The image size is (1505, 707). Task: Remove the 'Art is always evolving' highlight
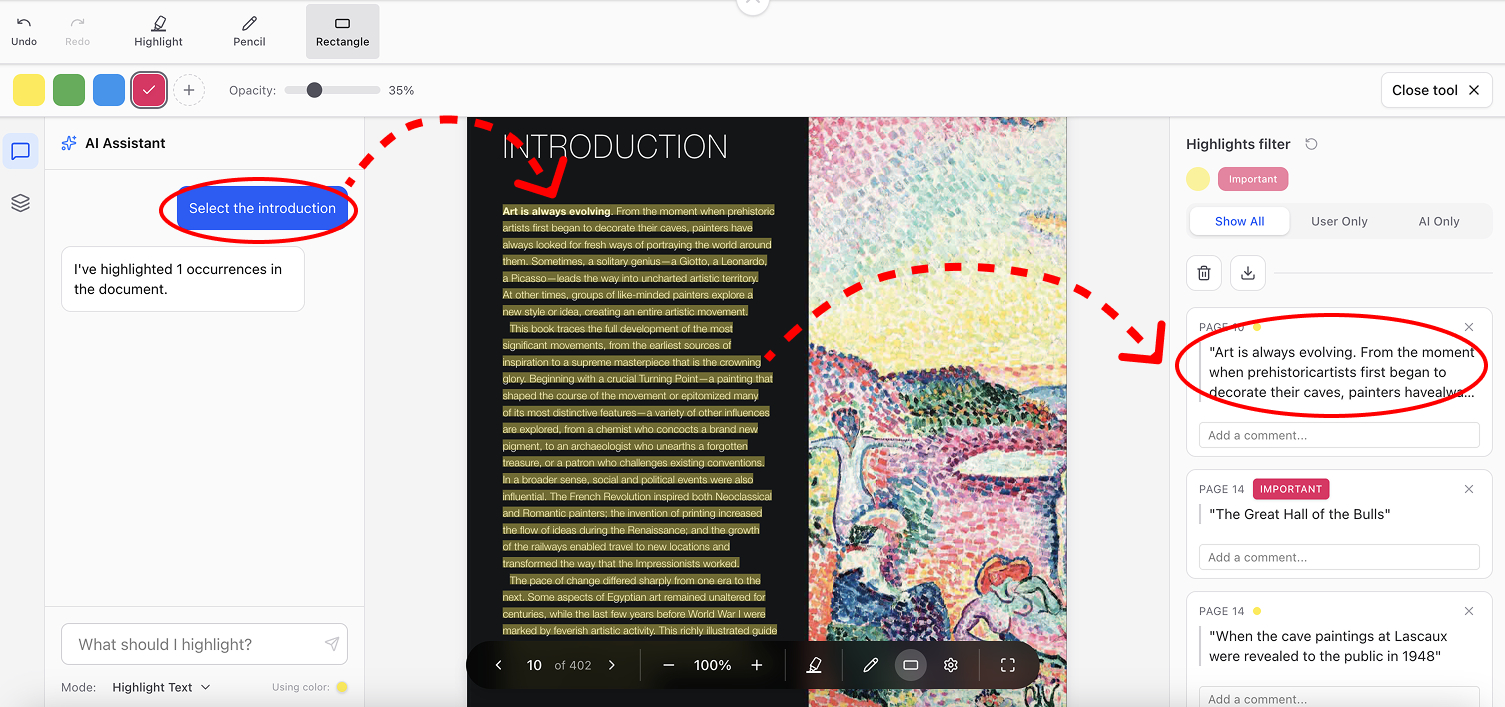pos(1469,327)
